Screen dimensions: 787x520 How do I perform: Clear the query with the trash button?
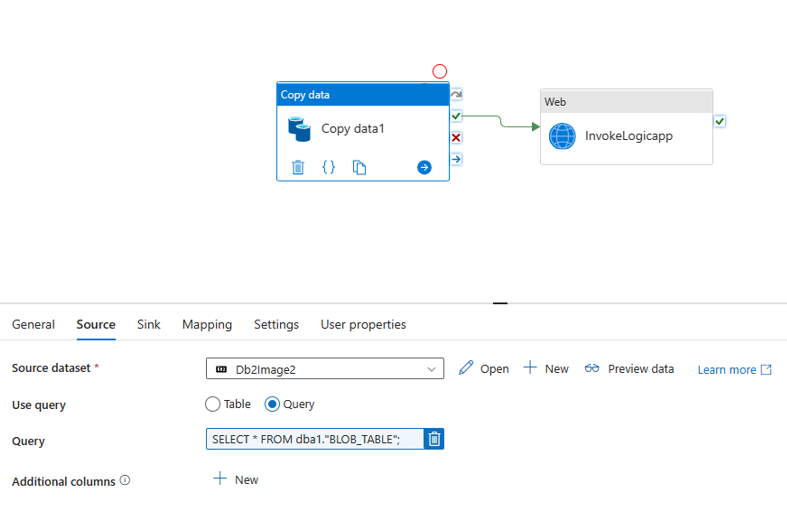pos(434,439)
